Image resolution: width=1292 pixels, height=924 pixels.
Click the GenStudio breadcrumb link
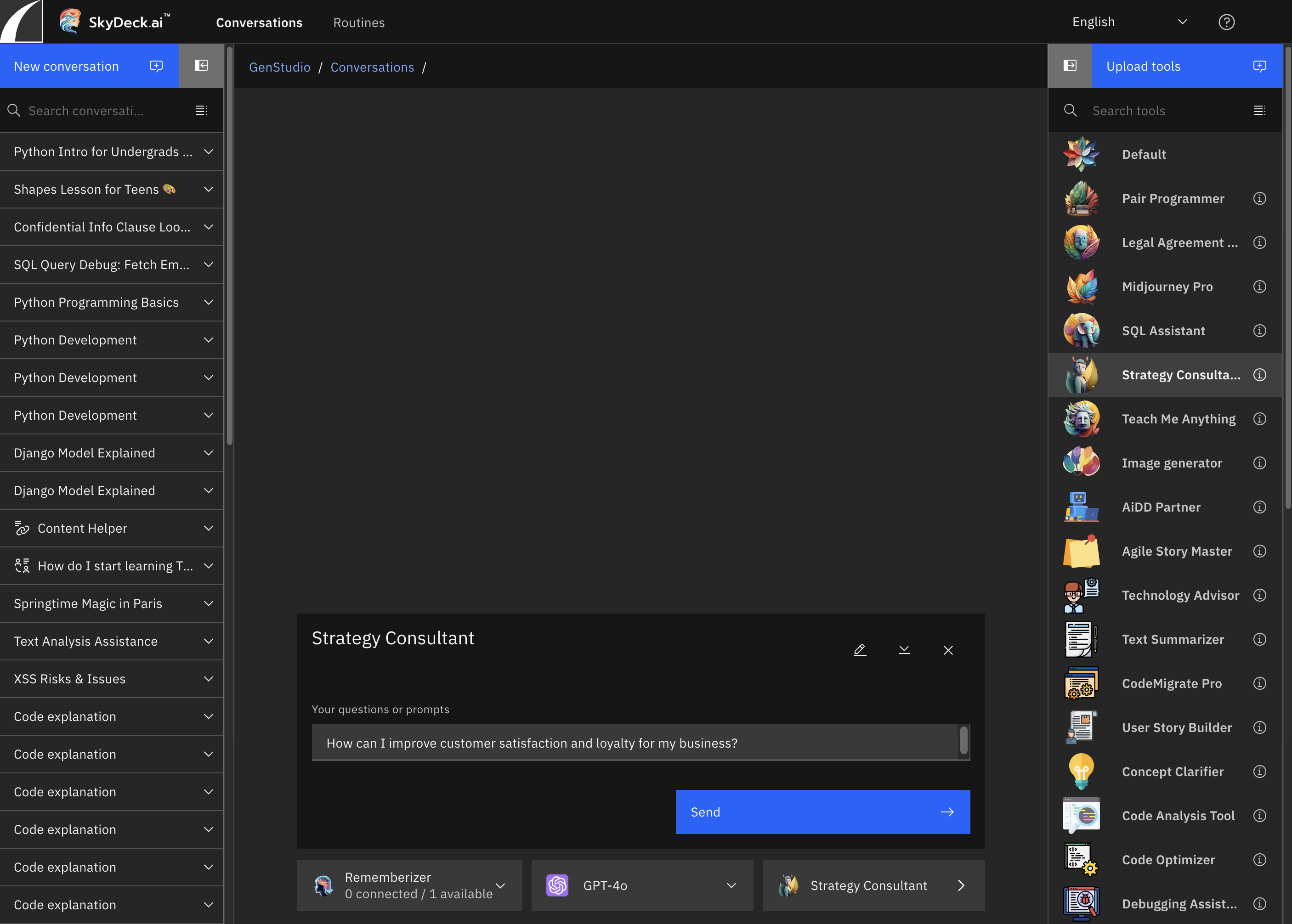(x=279, y=67)
